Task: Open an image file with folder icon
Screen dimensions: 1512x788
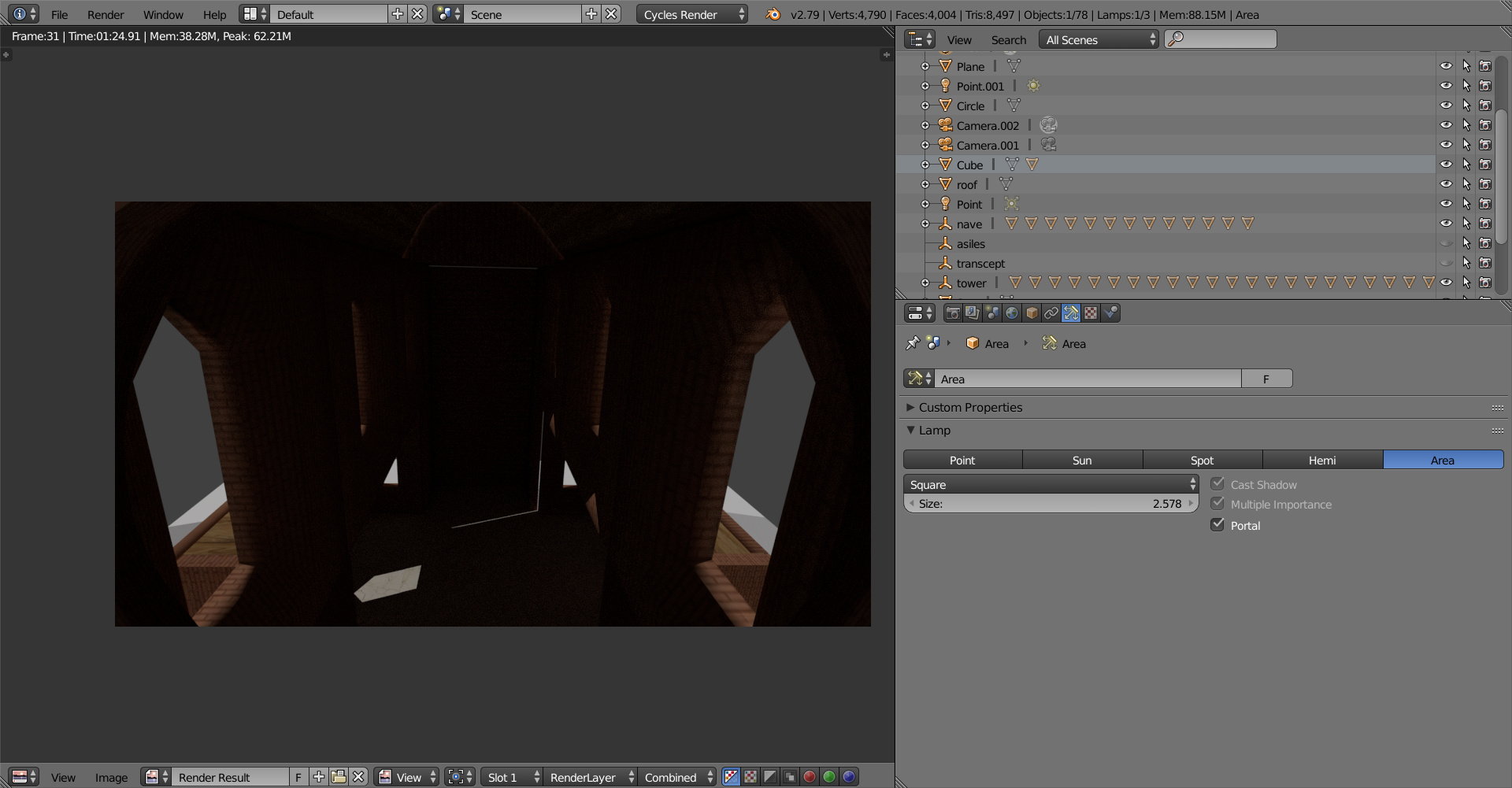Action: pyautogui.click(x=339, y=777)
